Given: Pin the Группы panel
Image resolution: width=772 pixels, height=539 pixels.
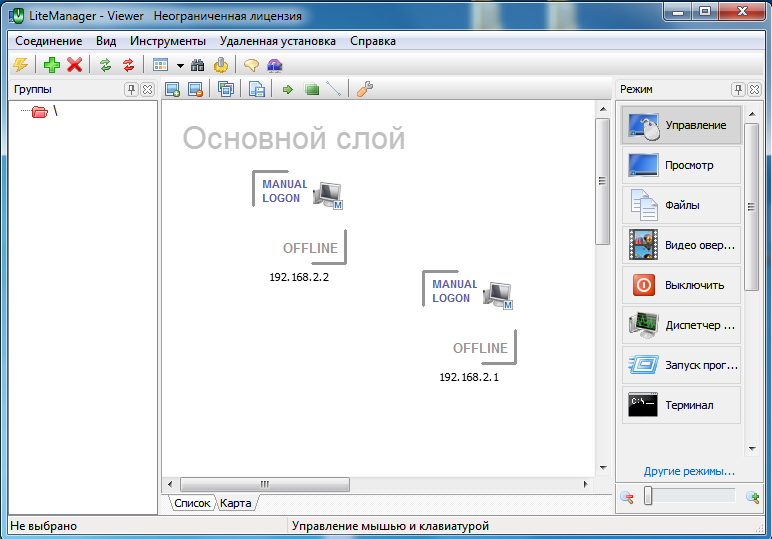Looking at the screenshot, I should coord(131,89).
